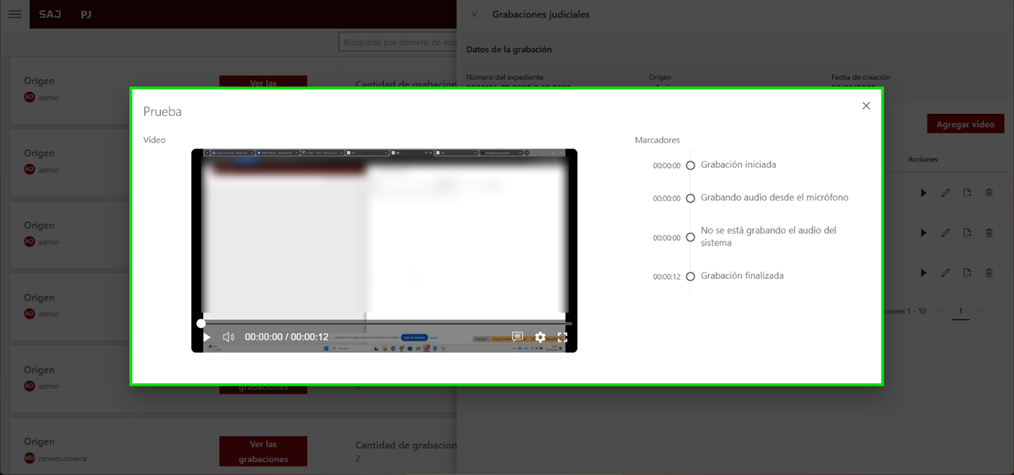Open the video player settings gear
Image resolution: width=1014 pixels, height=475 pixels.
pyautogui.click(x=540, y=337)
